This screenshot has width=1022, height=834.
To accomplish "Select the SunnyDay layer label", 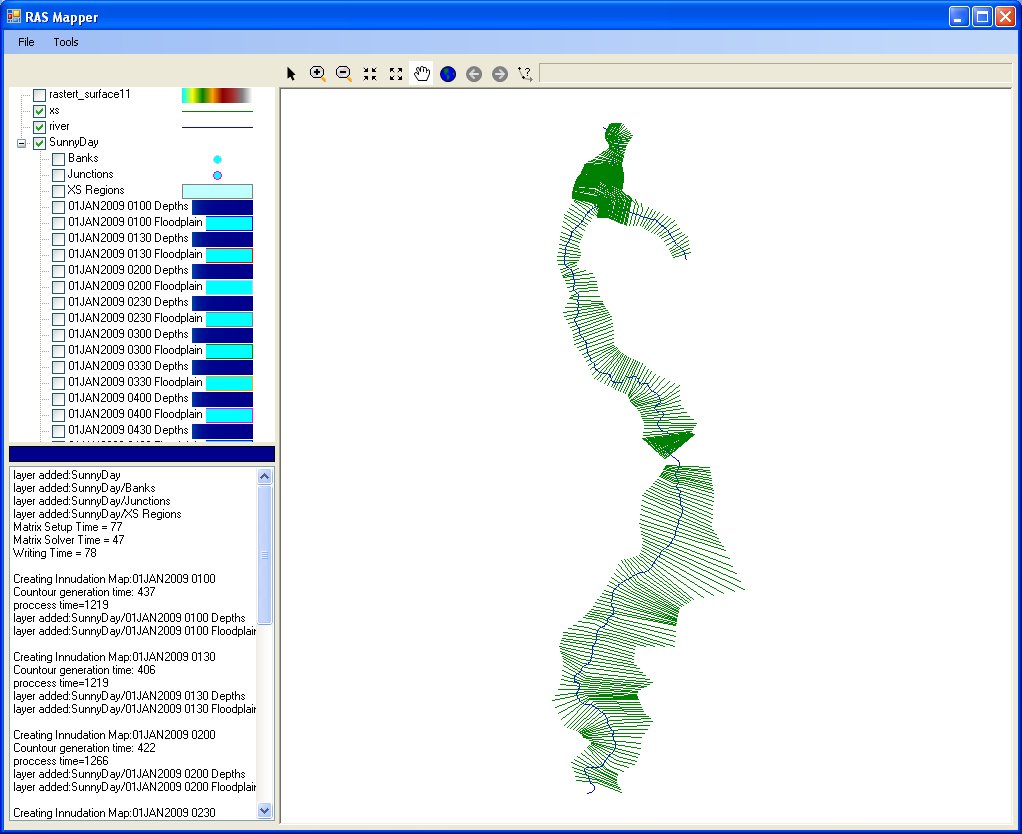I will tap(74, 142).
